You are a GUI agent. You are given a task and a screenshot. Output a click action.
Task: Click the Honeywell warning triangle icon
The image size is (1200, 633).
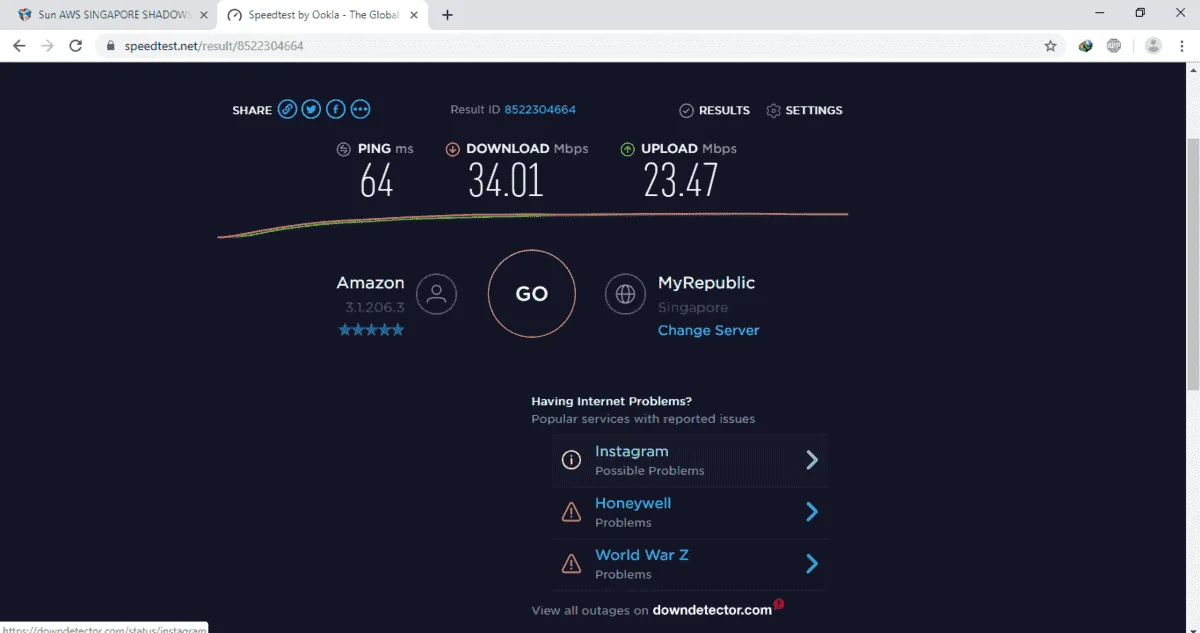571,512
